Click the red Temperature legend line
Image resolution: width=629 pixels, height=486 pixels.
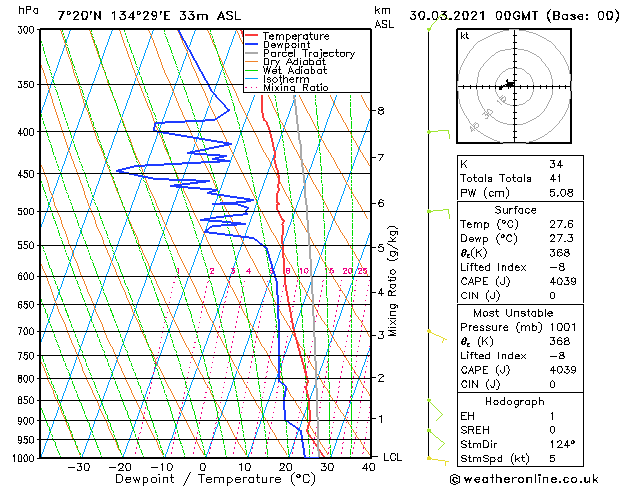pyautogui.click(x=251, y=36)
